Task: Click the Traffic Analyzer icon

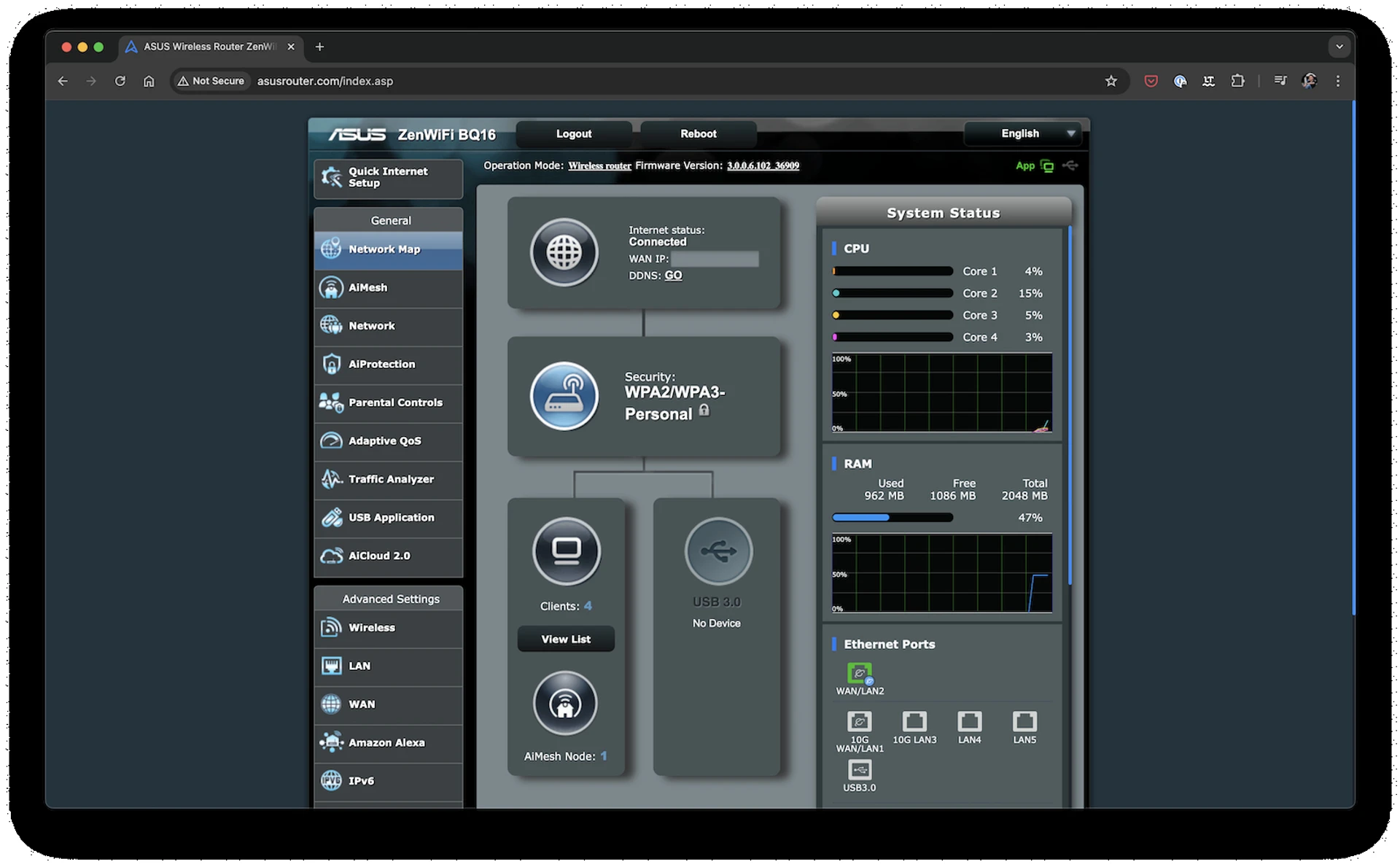Action: click(331, 479)
